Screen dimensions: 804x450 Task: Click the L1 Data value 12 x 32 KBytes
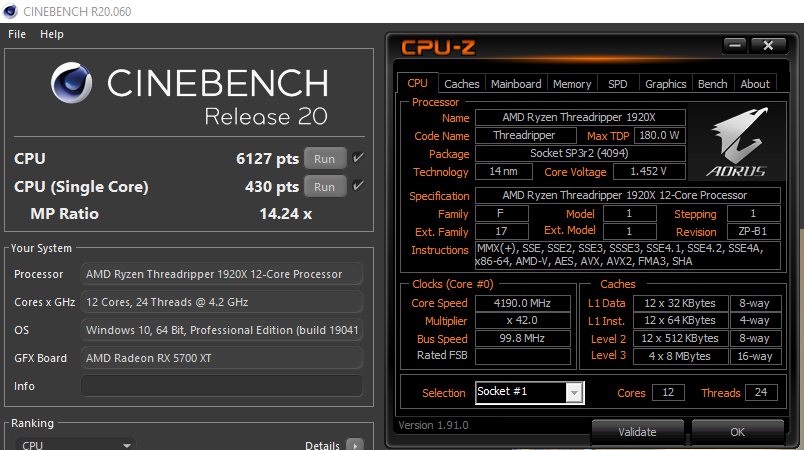[x=680, y=303]
